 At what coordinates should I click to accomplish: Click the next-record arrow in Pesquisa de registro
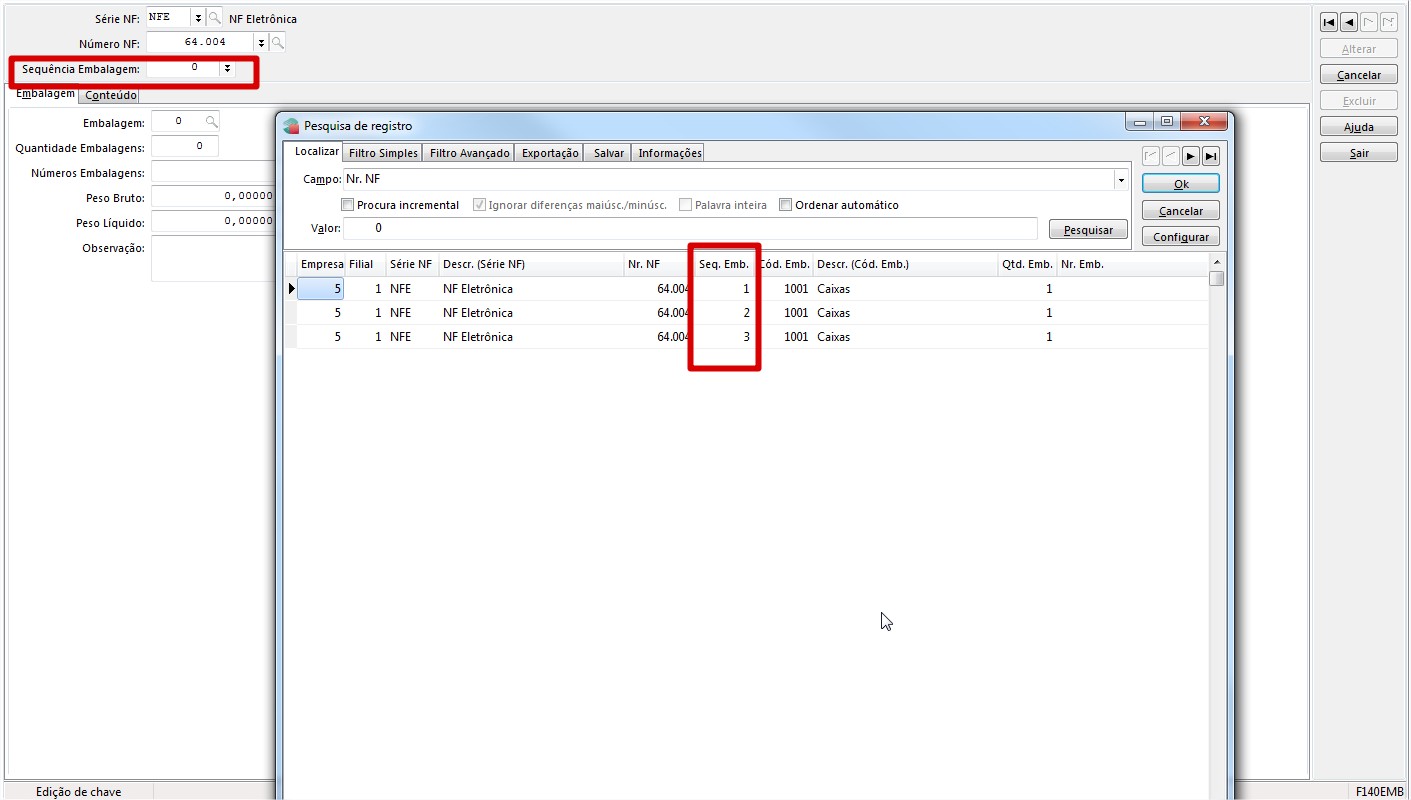coord(1190,156)
